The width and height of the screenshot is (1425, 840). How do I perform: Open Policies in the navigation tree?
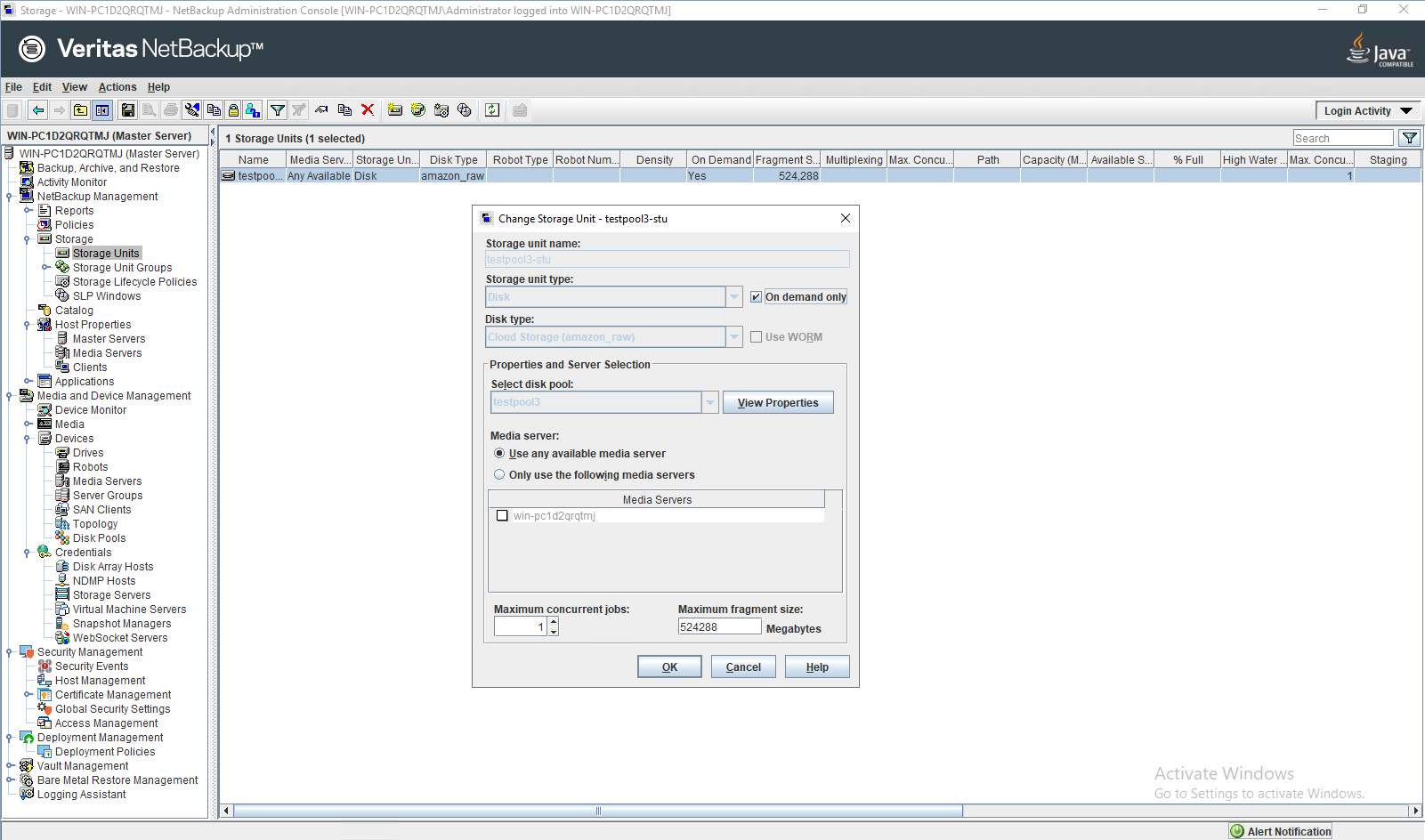click(x=74, y=225)
